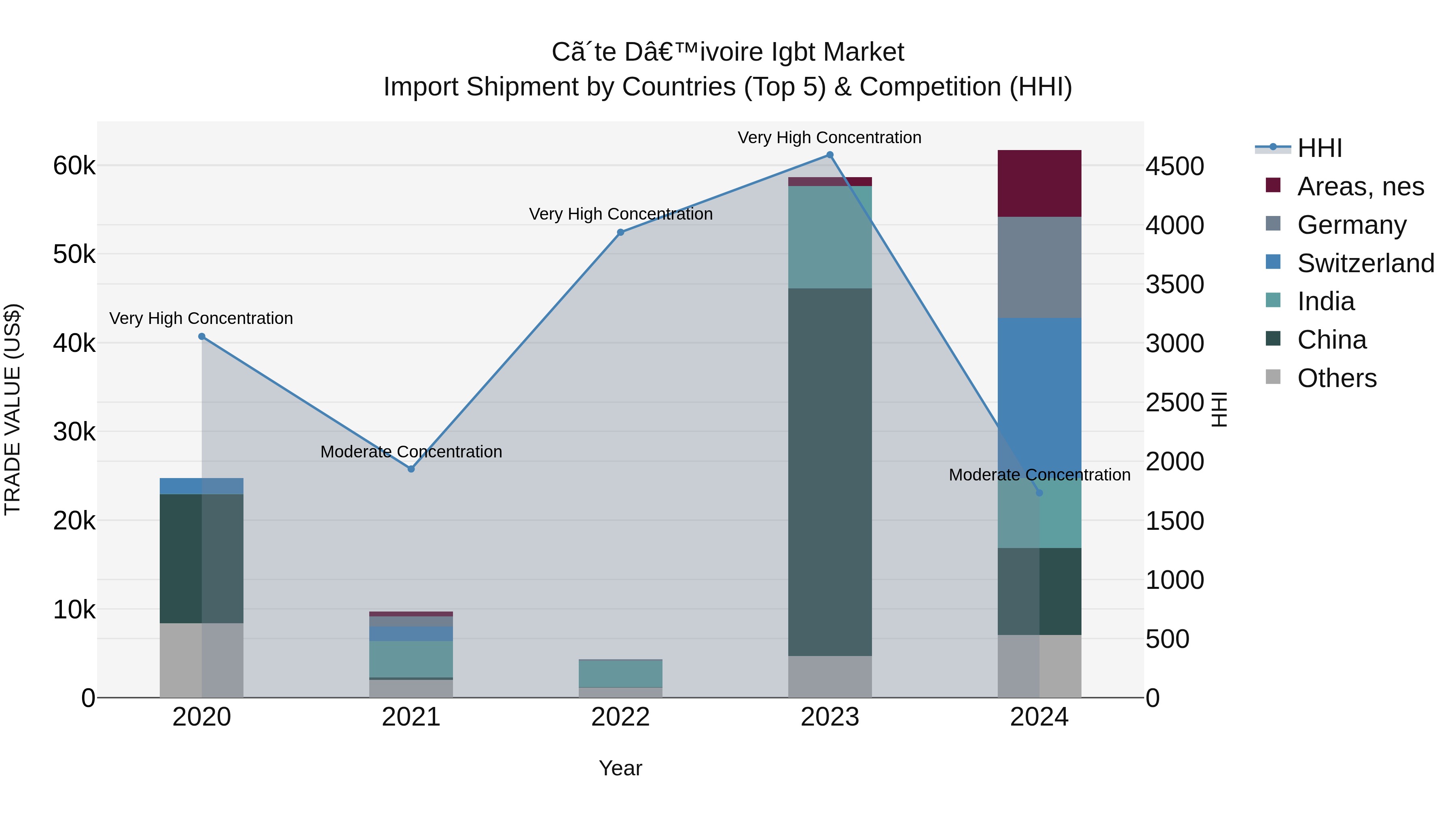The width and height of the screenshot is (1456, 819).
Task: Toggle the India legend entry
Action: coord(1310,301)
